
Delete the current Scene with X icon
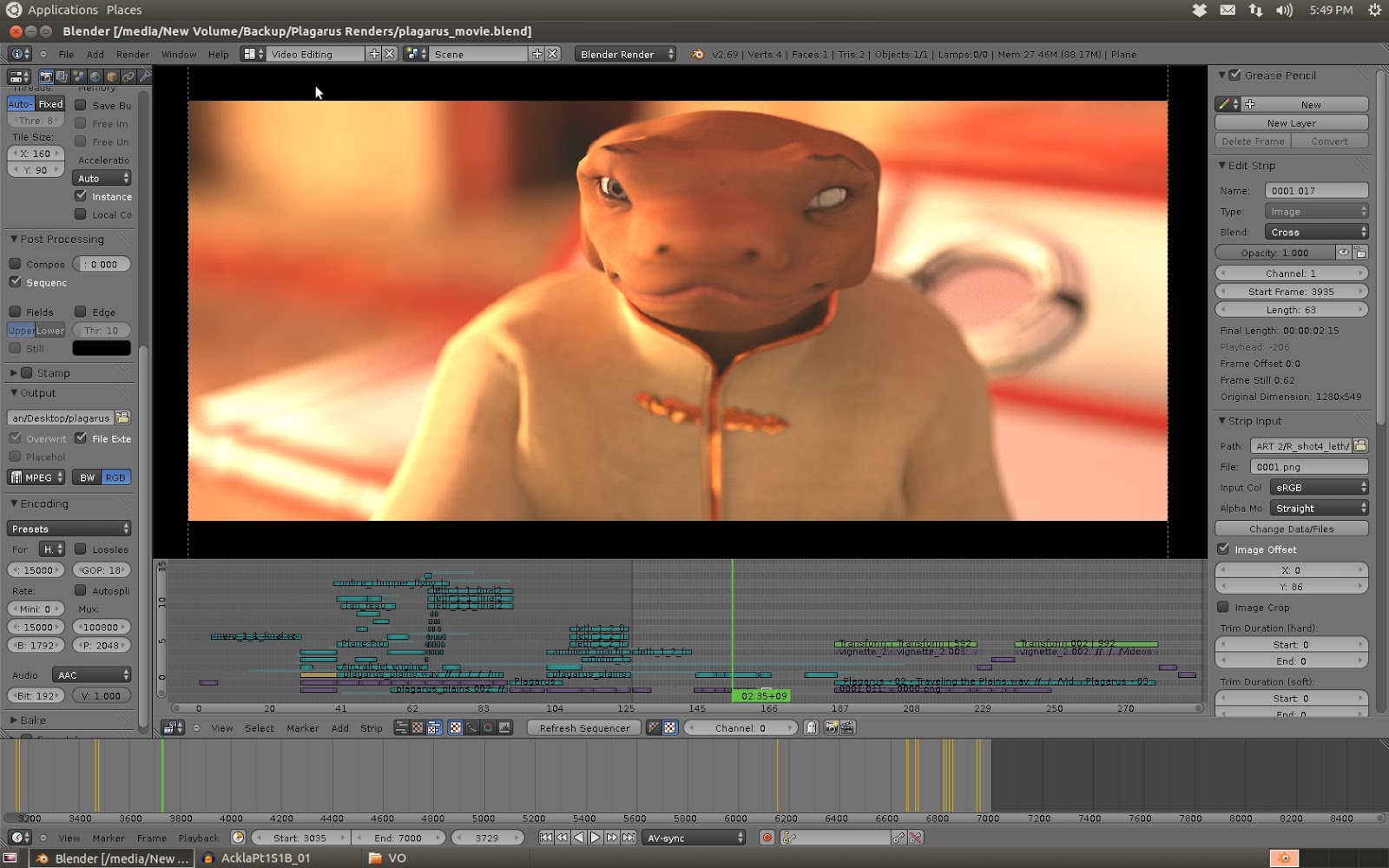(x=552, y=54)
